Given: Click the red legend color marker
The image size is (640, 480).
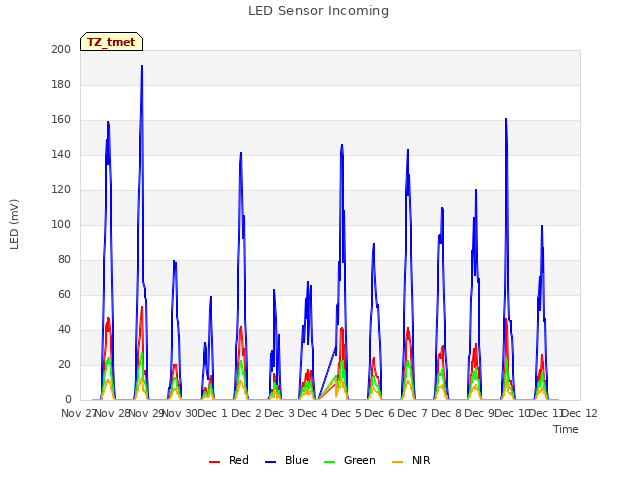Looking at the screenshot, I should tap(215, 462).
